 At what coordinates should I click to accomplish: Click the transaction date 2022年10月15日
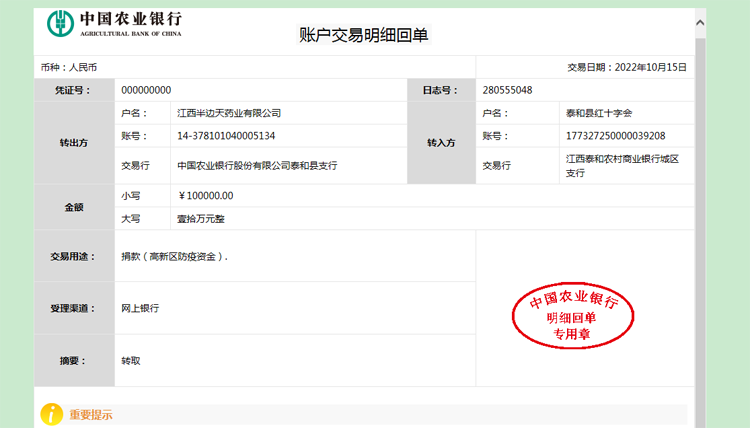point(651,67)
